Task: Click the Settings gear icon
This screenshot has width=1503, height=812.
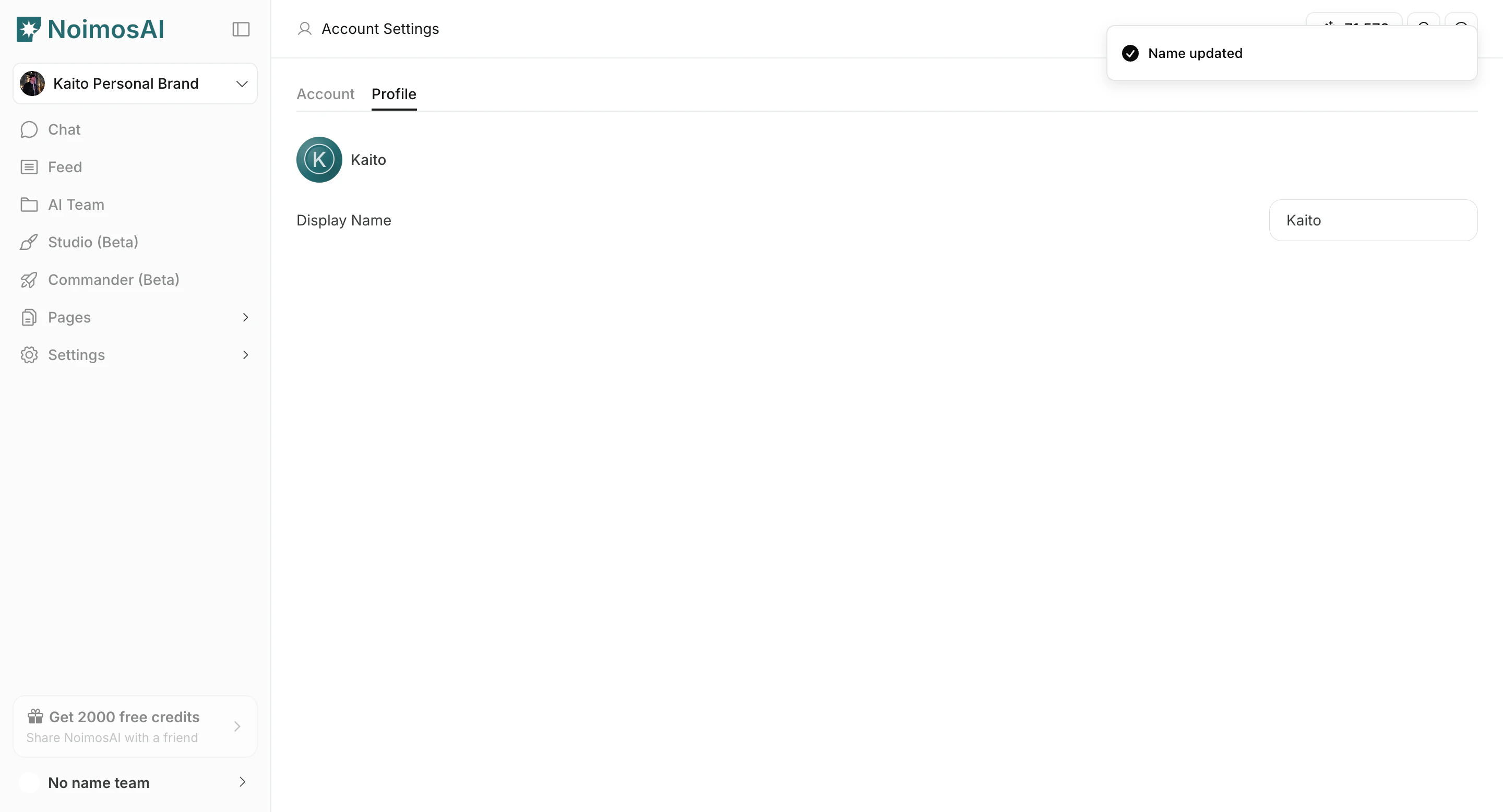Action: [29, 355]
